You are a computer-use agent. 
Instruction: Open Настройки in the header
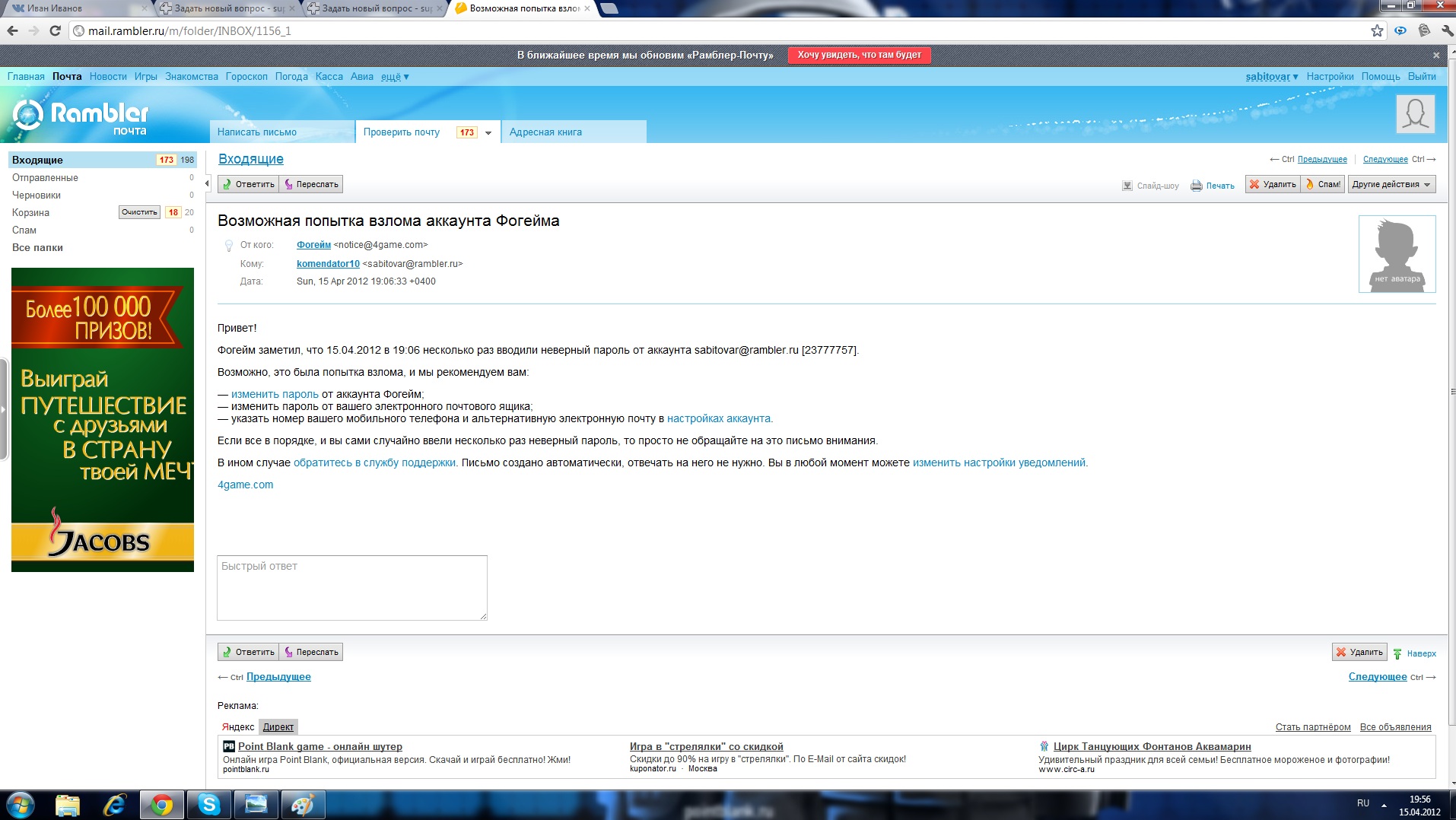click(x=1330, y=76)
